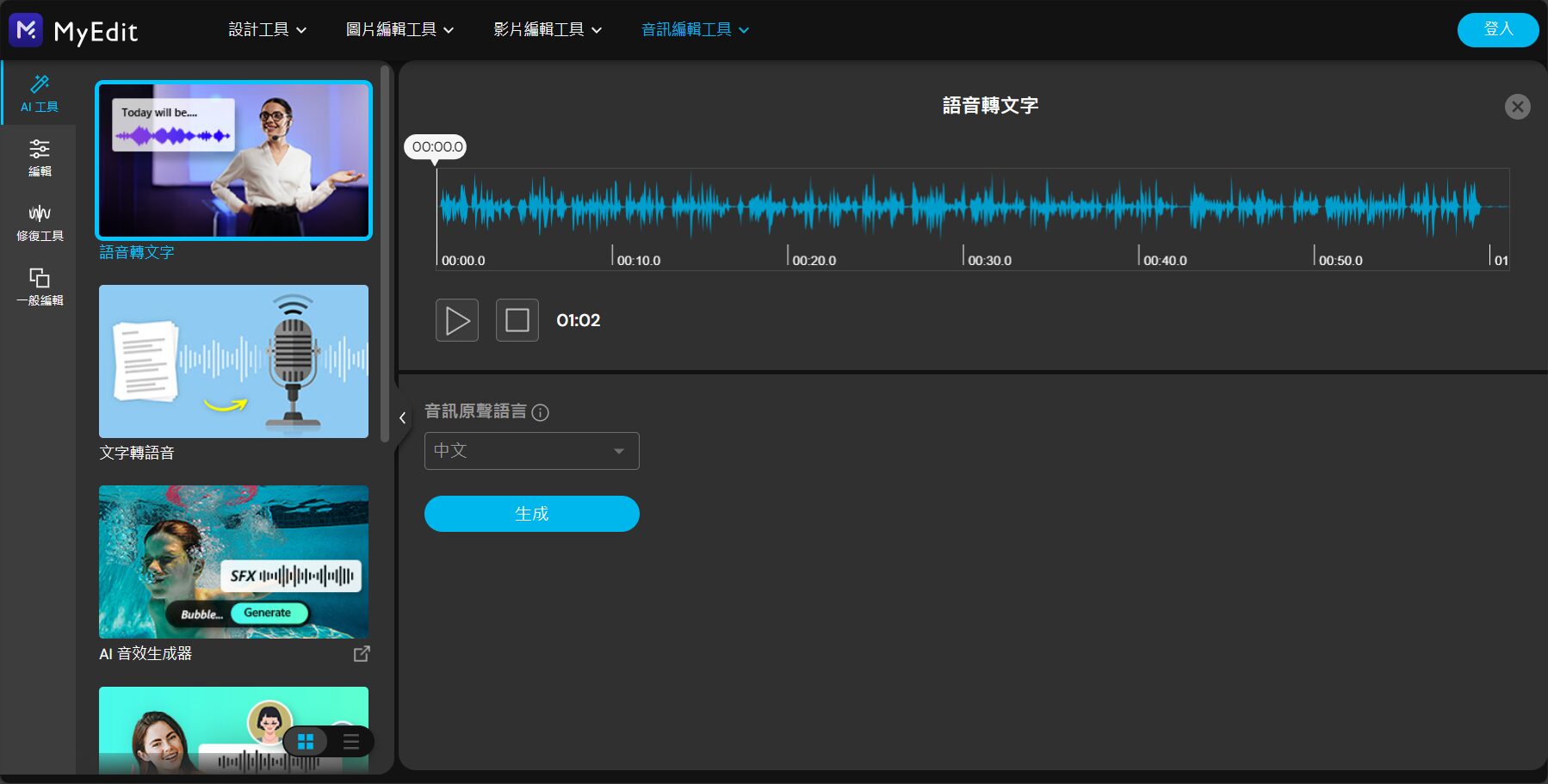Screen dimensions: 1548x784
Task: Click the info icon beside 音訊原聲語言
Action: click(x=541, y=412)
